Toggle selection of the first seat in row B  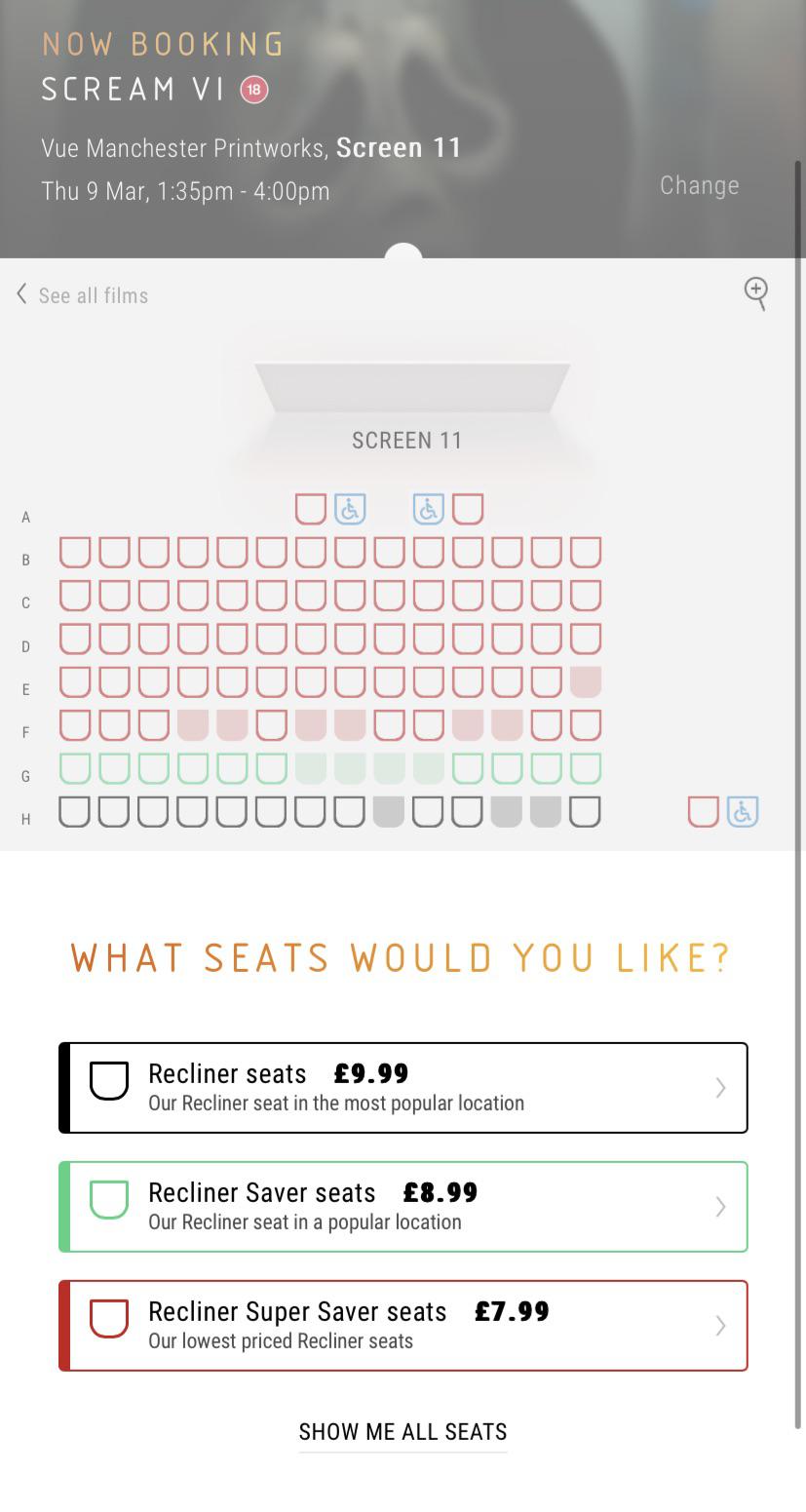click(x=74, y=551)
